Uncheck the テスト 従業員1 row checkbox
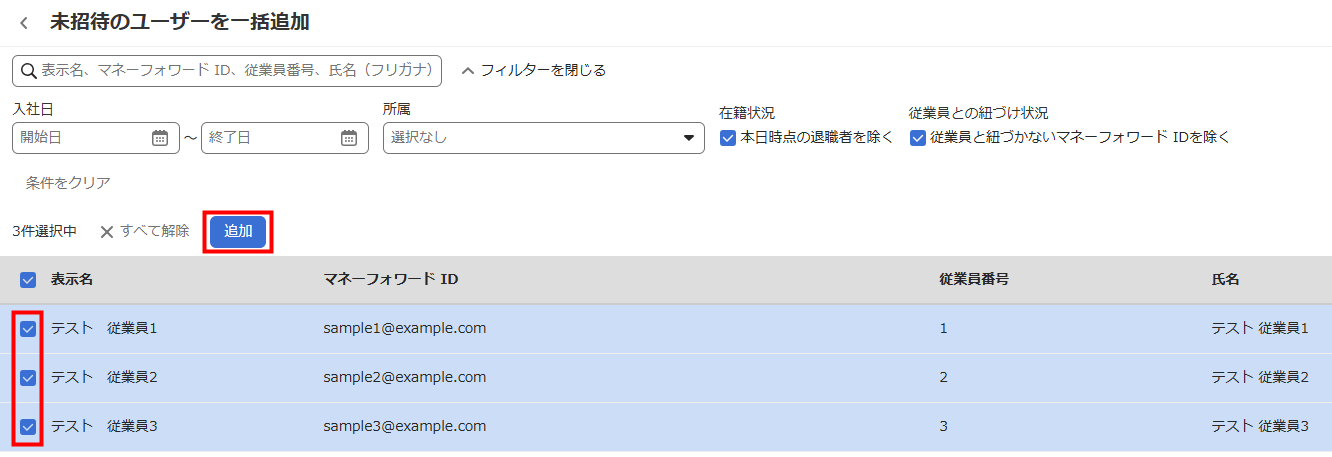The width and height of the screenshot is (1332, 457). [x=28, y=329]
